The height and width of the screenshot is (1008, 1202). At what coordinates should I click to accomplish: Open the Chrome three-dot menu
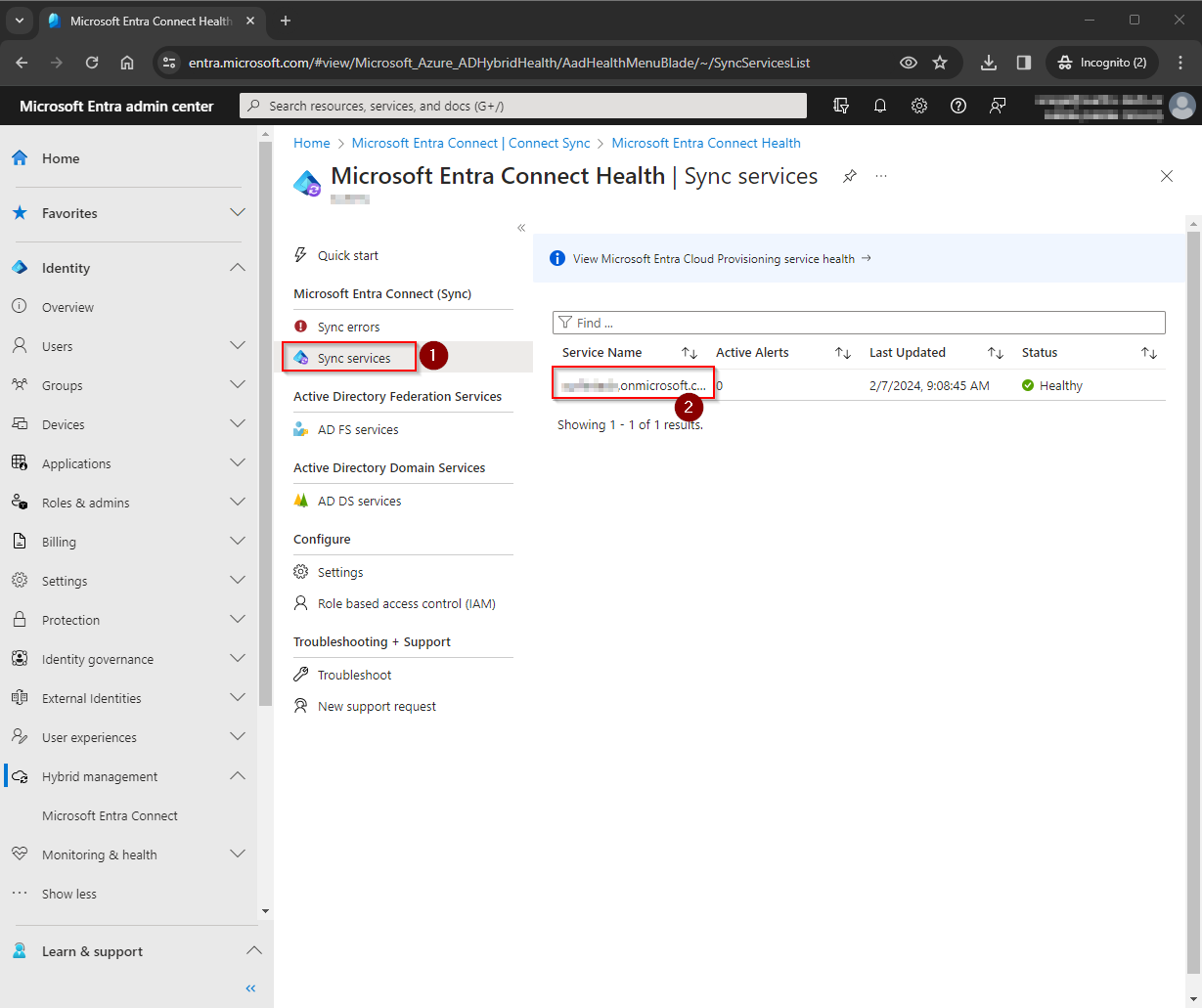pos(1180,63)
